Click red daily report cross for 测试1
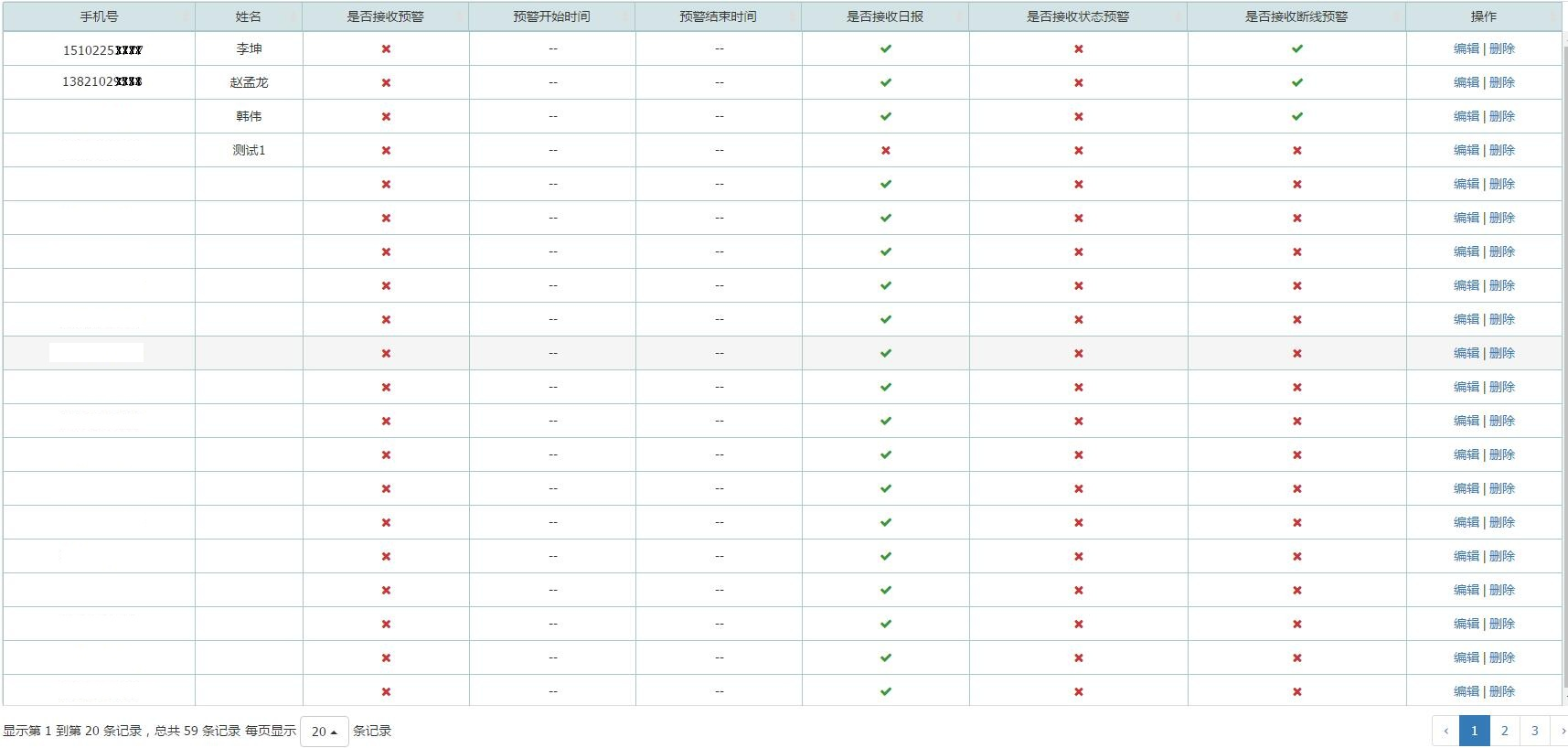The height and width of the screenshot is (748, 1568). point(885,150)
